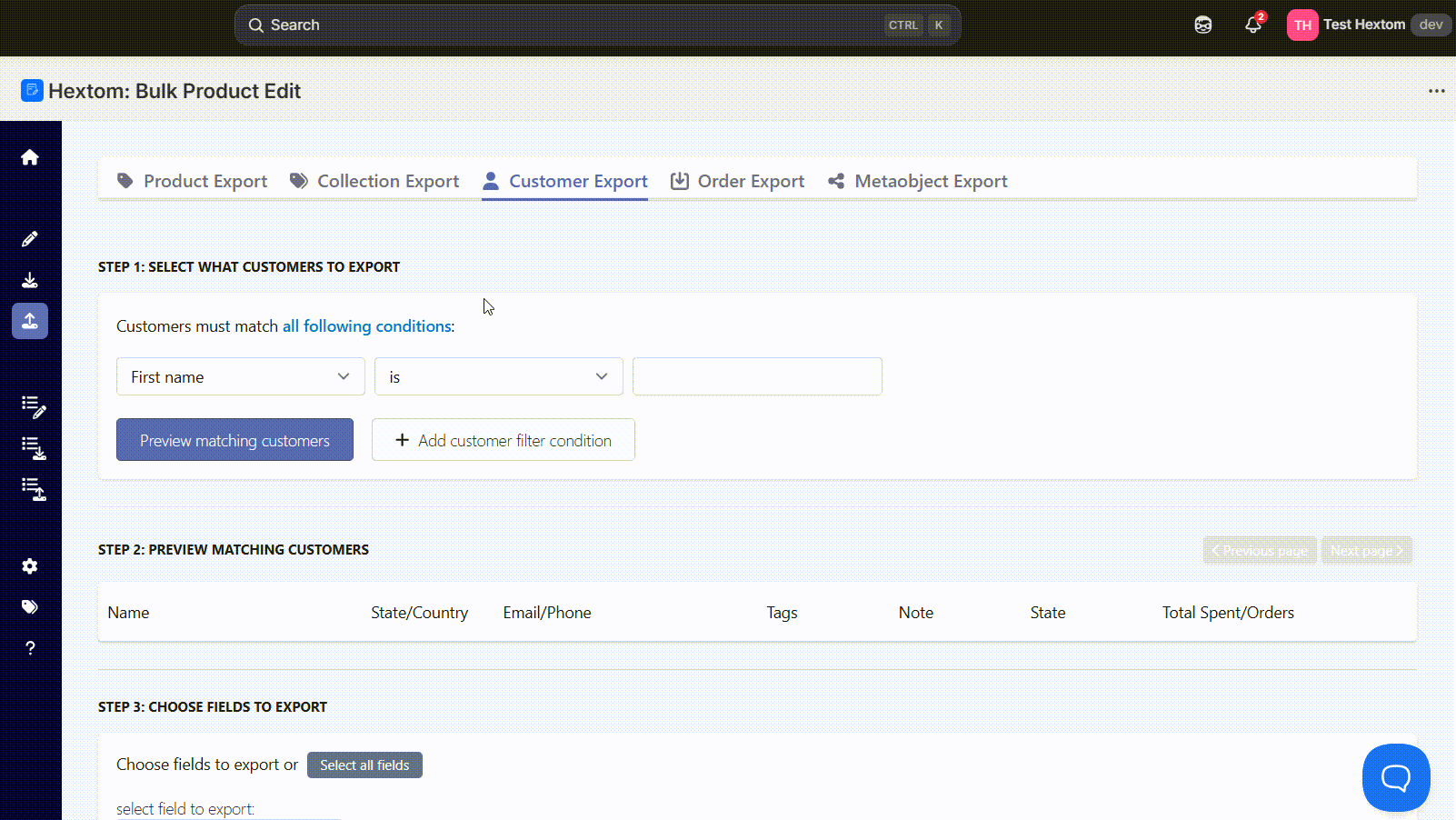
Task: Click the Test Hextom store name
Action: pos(1364,25)
